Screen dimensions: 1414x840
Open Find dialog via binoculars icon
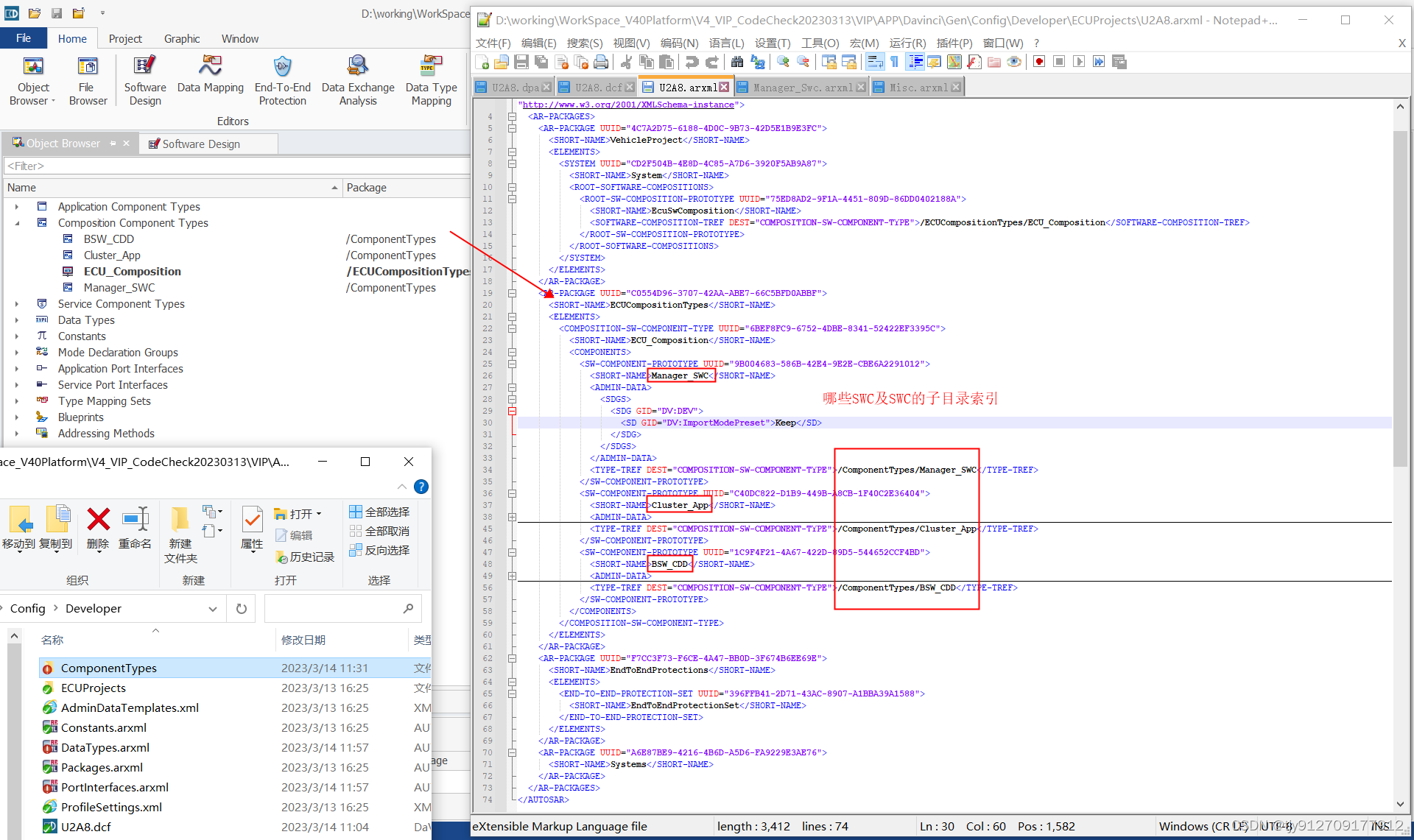click(x=737, y=62)
